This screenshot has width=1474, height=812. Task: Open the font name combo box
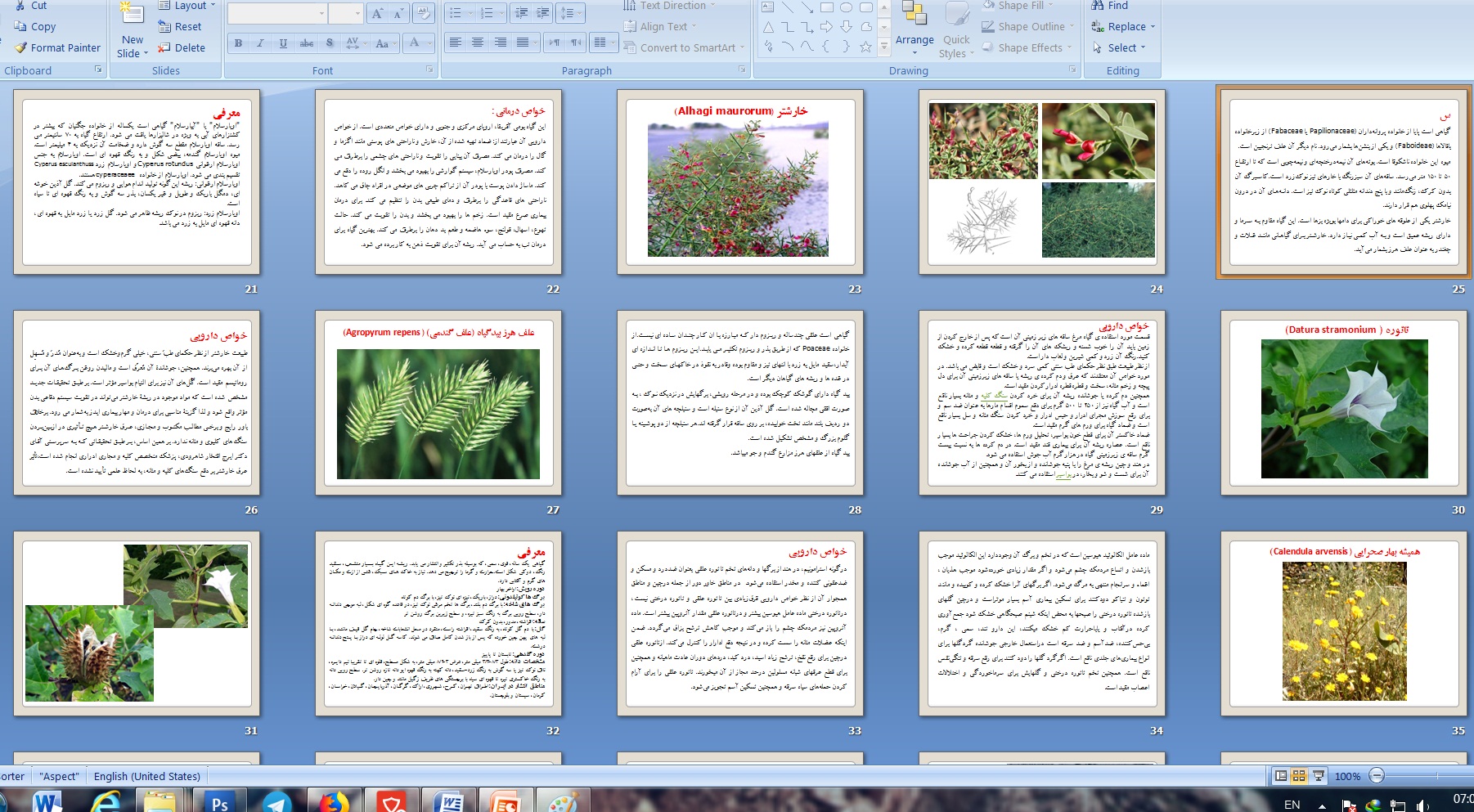[276, 14]
